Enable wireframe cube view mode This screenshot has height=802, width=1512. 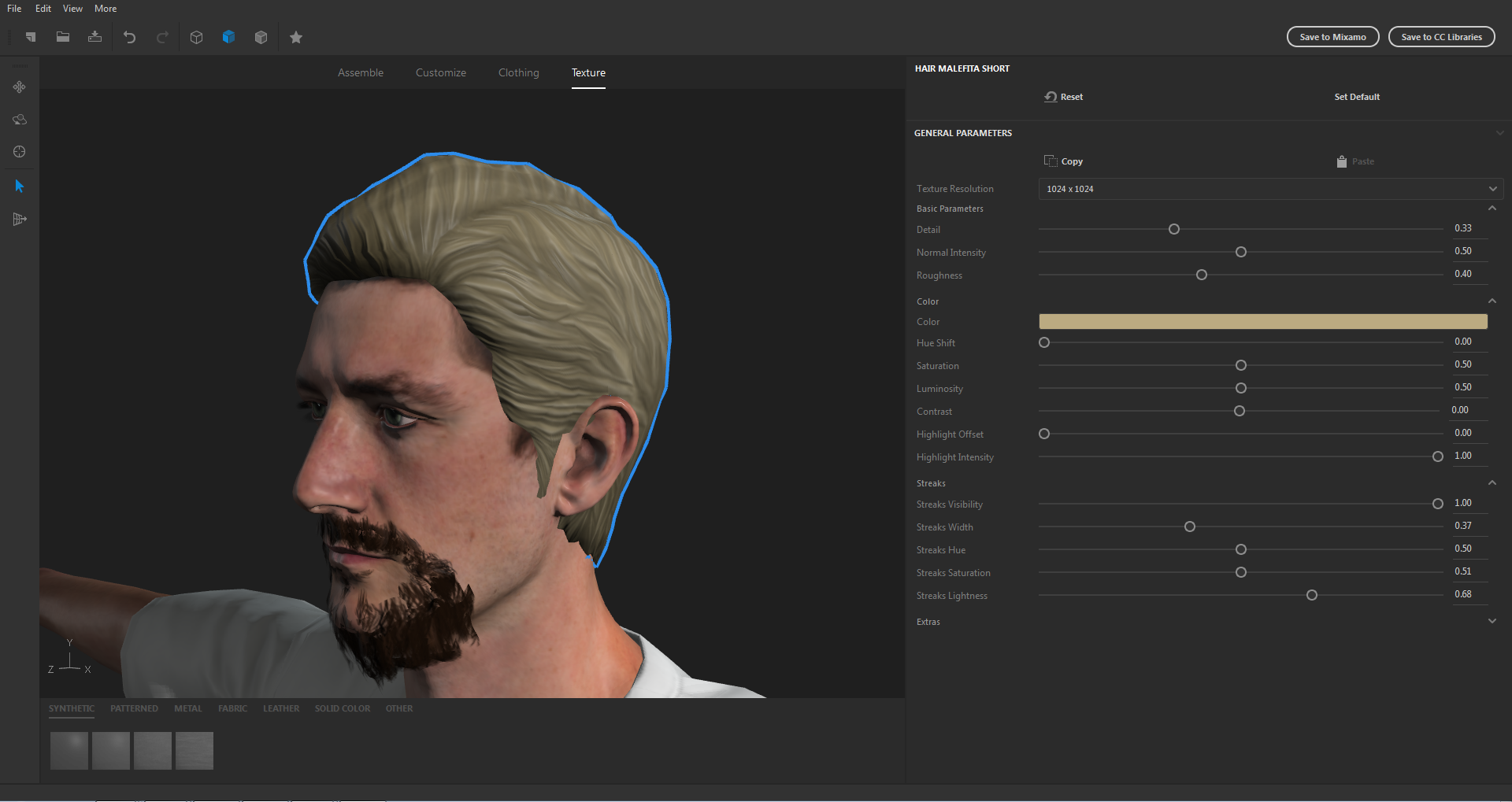pyautogui.click(x=197, y=37)
